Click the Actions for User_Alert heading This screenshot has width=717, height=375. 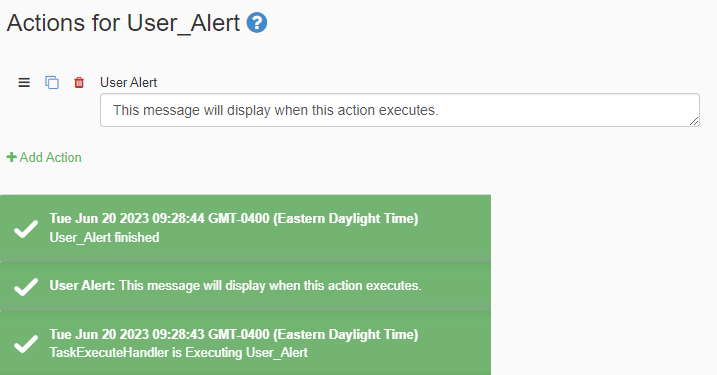pyautogui.click(x=123, y=23)
